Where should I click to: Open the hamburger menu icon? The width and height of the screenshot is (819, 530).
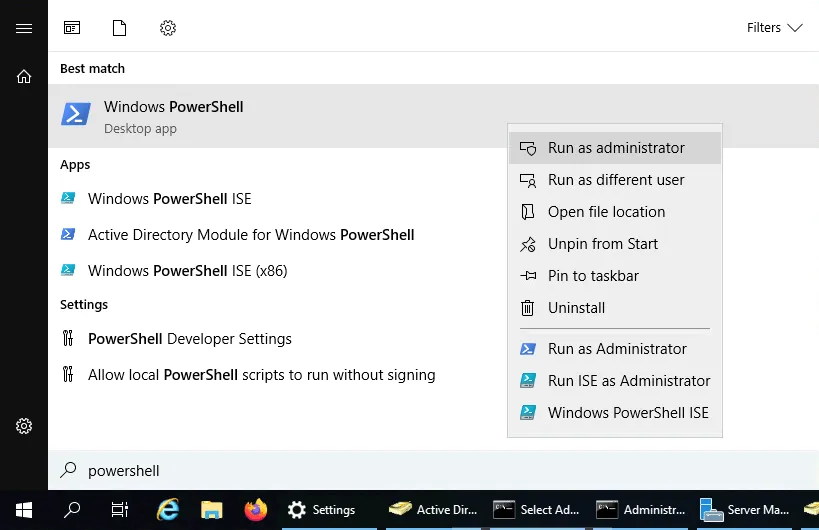[24, 28]
